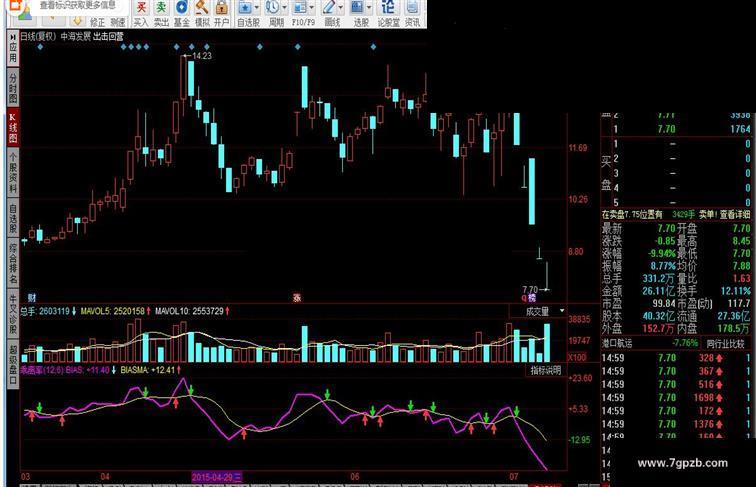The height and width of the screenshot is (487, 756).
Task: Click the 外盘 152.7万 value
Action: click(659, 328)
